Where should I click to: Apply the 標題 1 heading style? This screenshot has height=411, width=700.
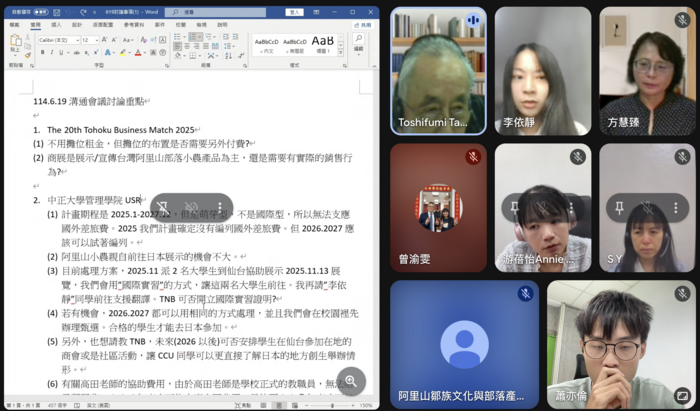point(323,45)
